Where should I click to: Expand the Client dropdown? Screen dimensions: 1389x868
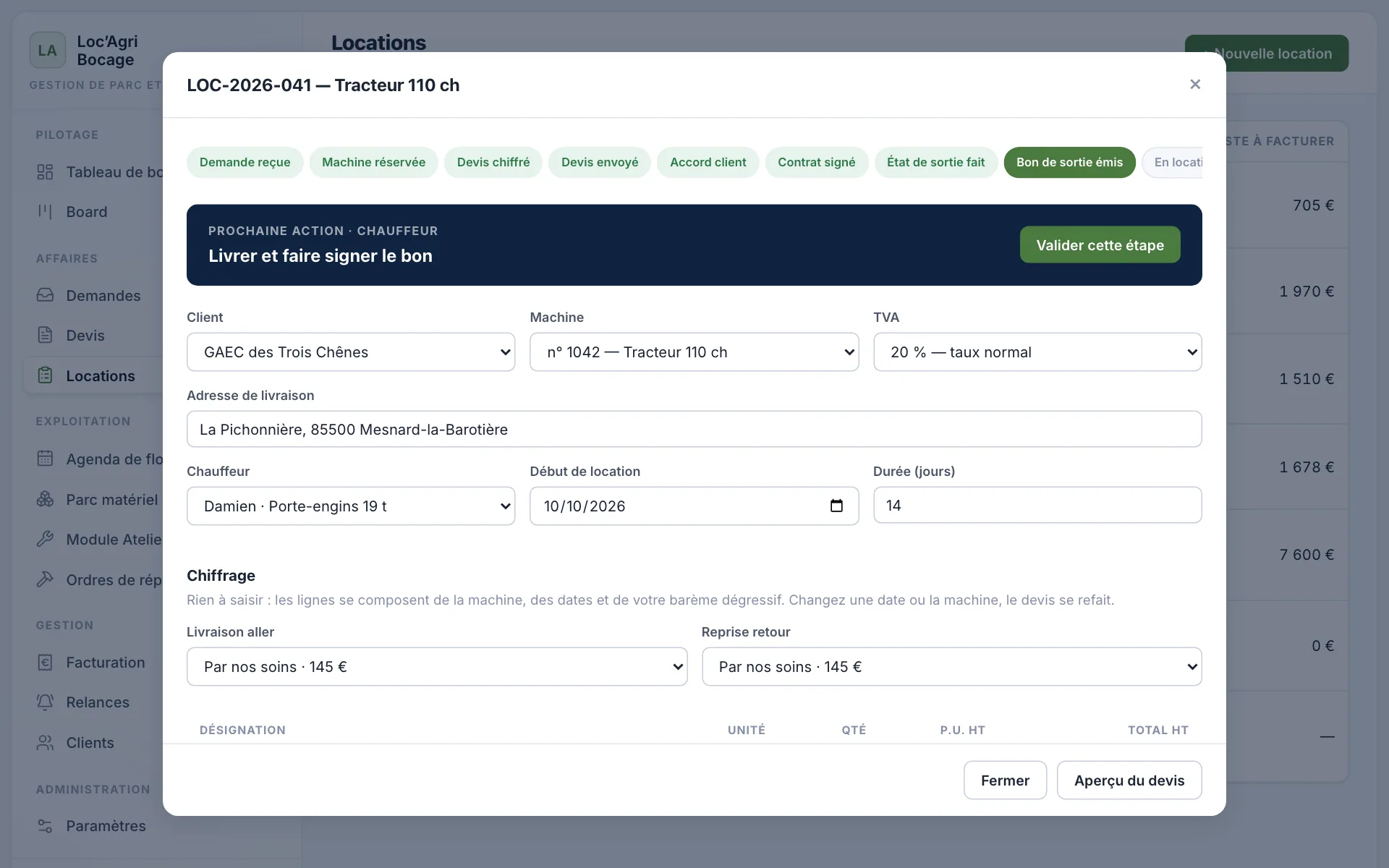351,352
